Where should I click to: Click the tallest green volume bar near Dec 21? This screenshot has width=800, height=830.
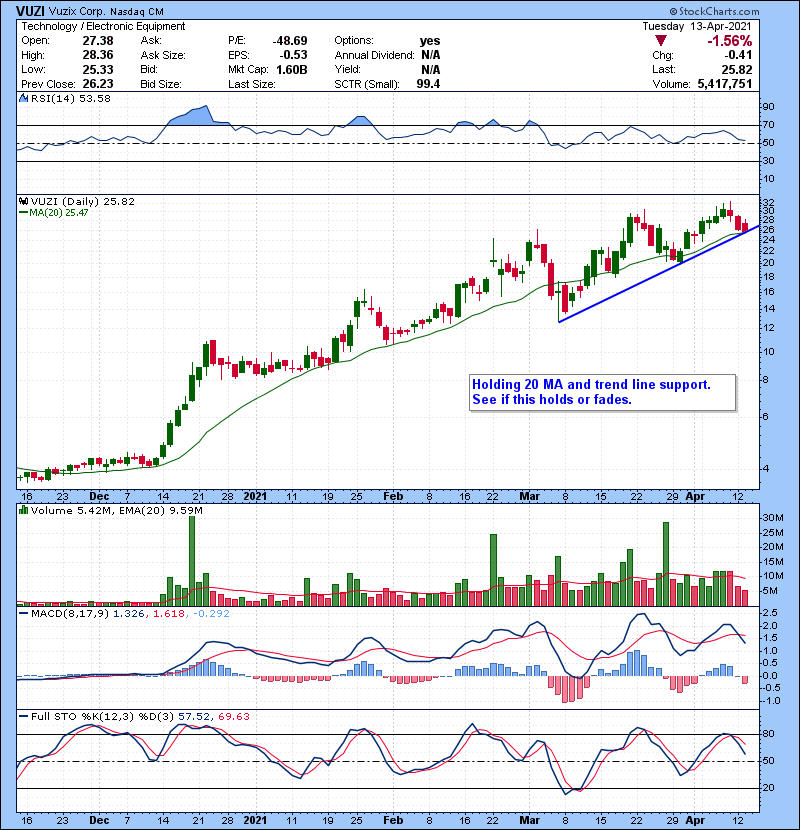(x=192, y=561)
